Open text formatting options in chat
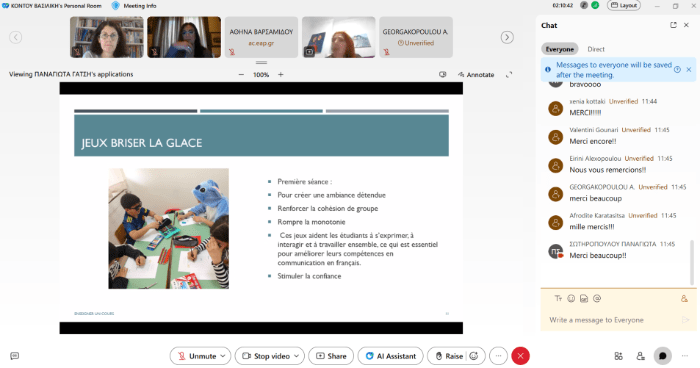Image resolution: width=700 pixels, height=368 pixels. (x=558, y=298)
